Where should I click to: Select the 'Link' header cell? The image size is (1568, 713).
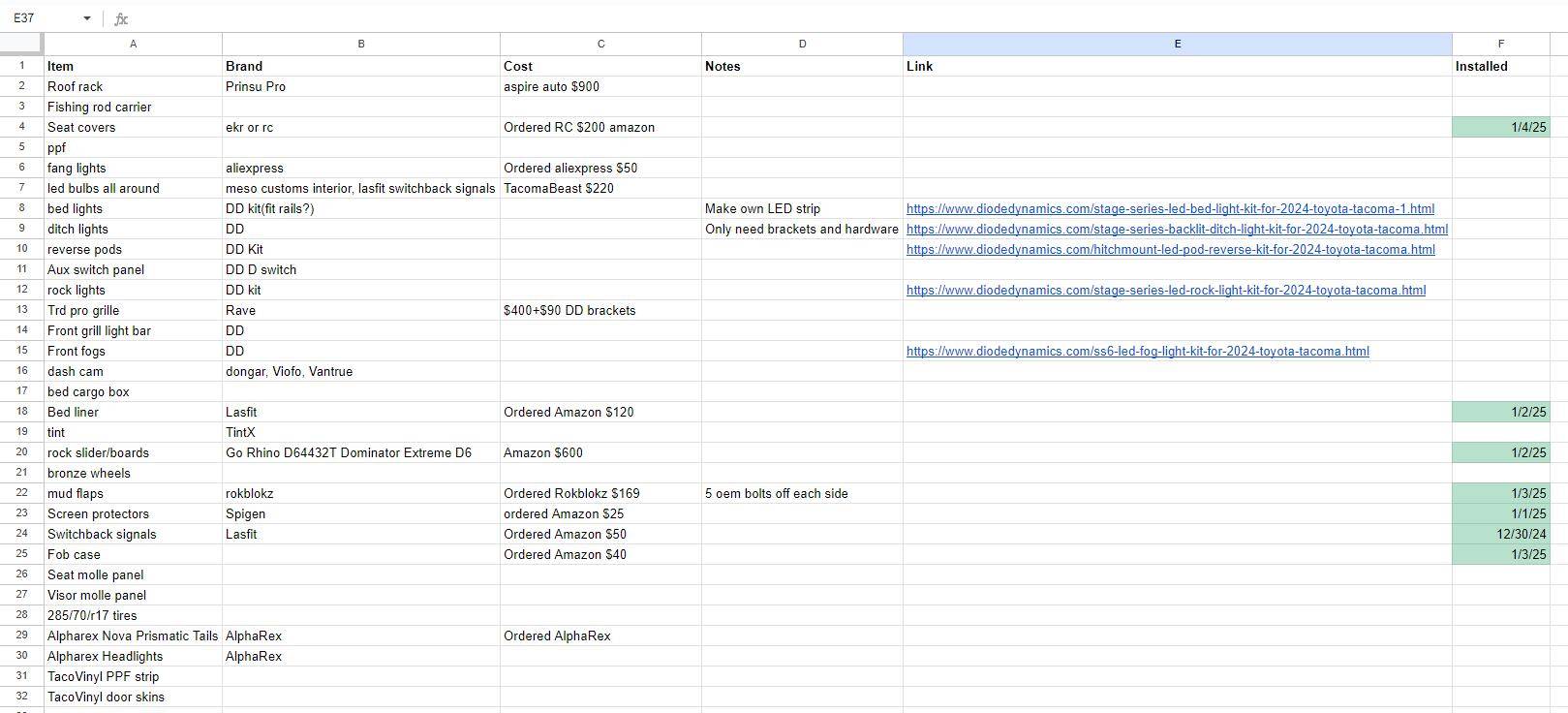point(1178,66)
